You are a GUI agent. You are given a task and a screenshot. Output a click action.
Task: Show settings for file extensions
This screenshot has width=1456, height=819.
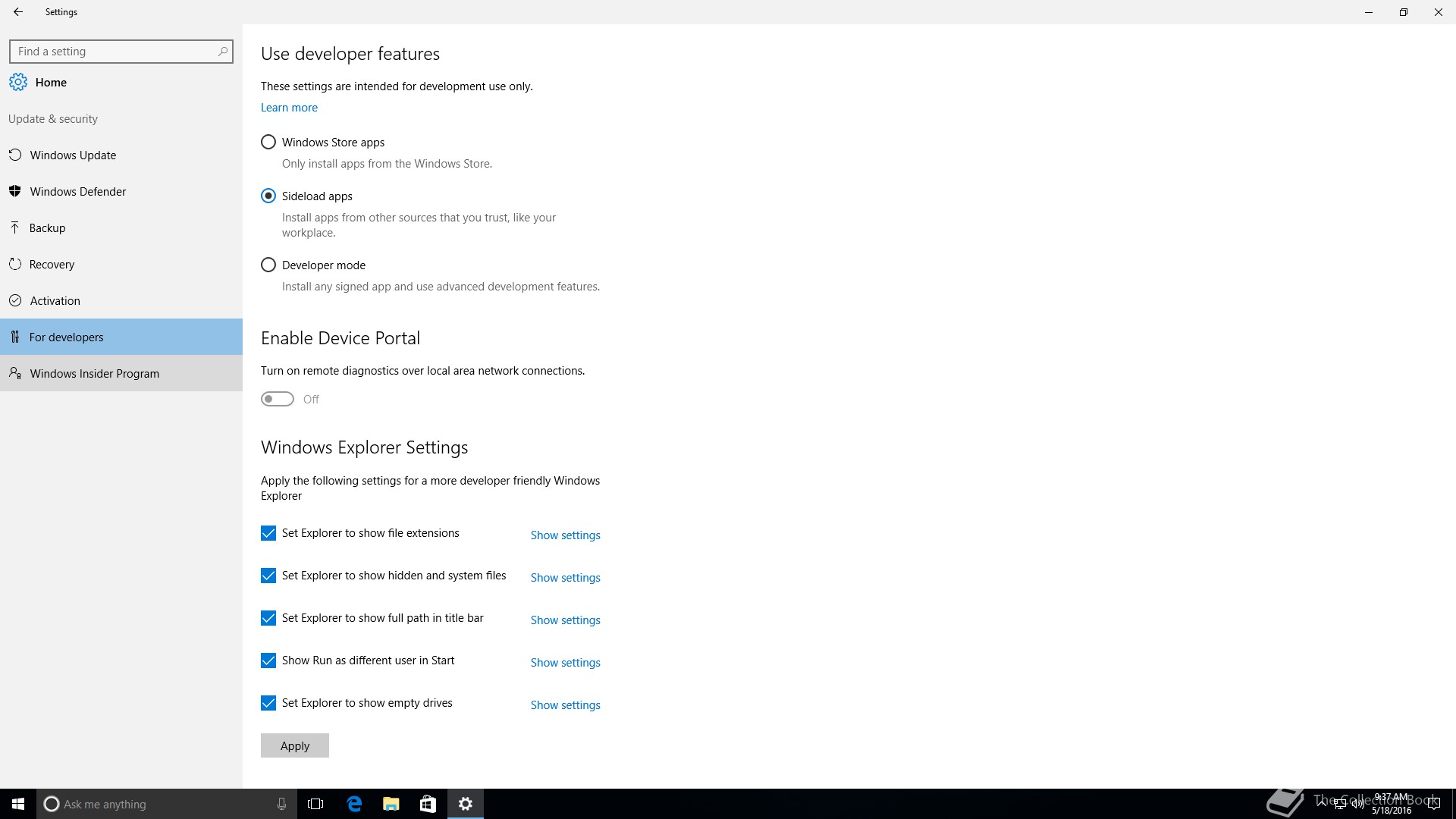pos(565,535)
